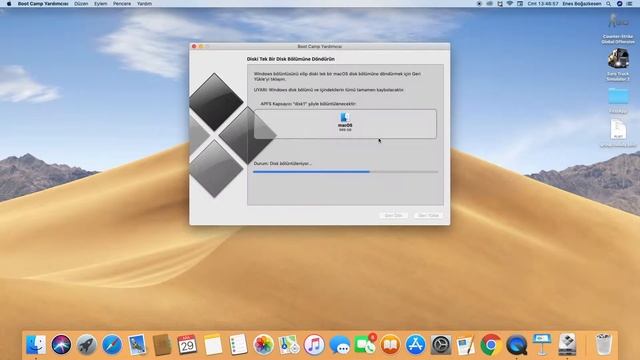
Task: Open iTunes music note icon
Action: pyautogui.click(x=314, y=344)
